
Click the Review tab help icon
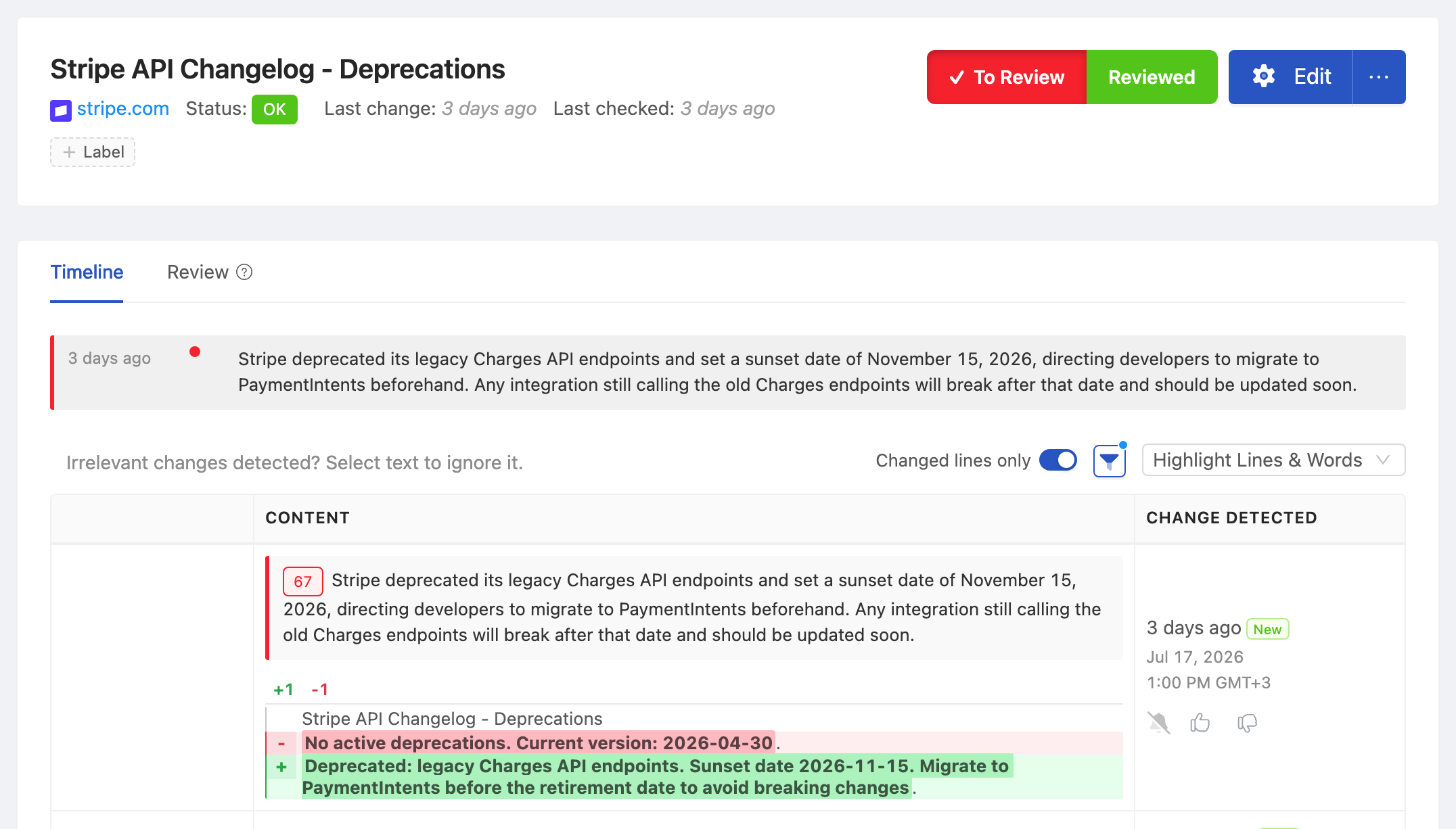[x=244, y=273]
